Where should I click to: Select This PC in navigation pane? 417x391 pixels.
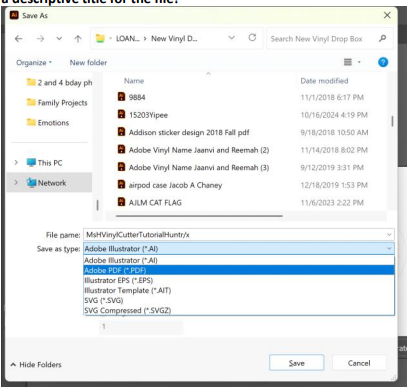(x=44, y=163)
